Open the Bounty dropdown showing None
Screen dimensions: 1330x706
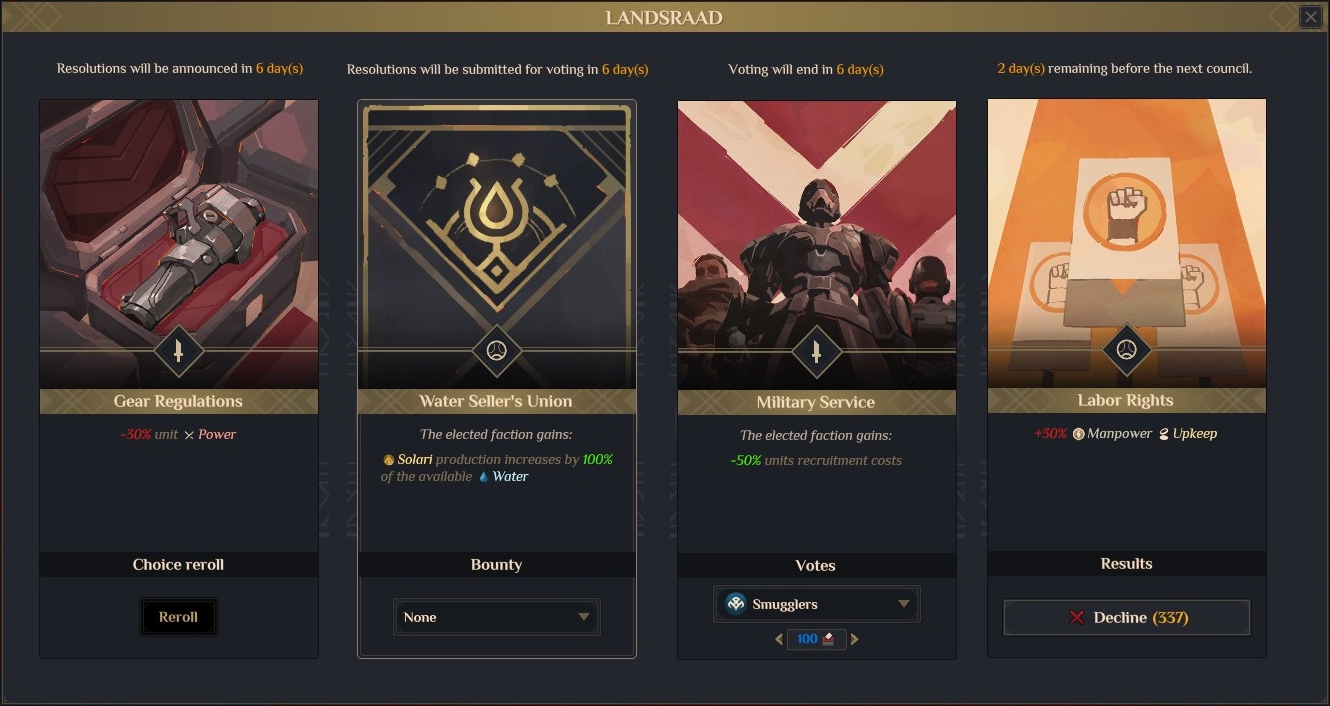pyautogui.click(x=496, y=617)
